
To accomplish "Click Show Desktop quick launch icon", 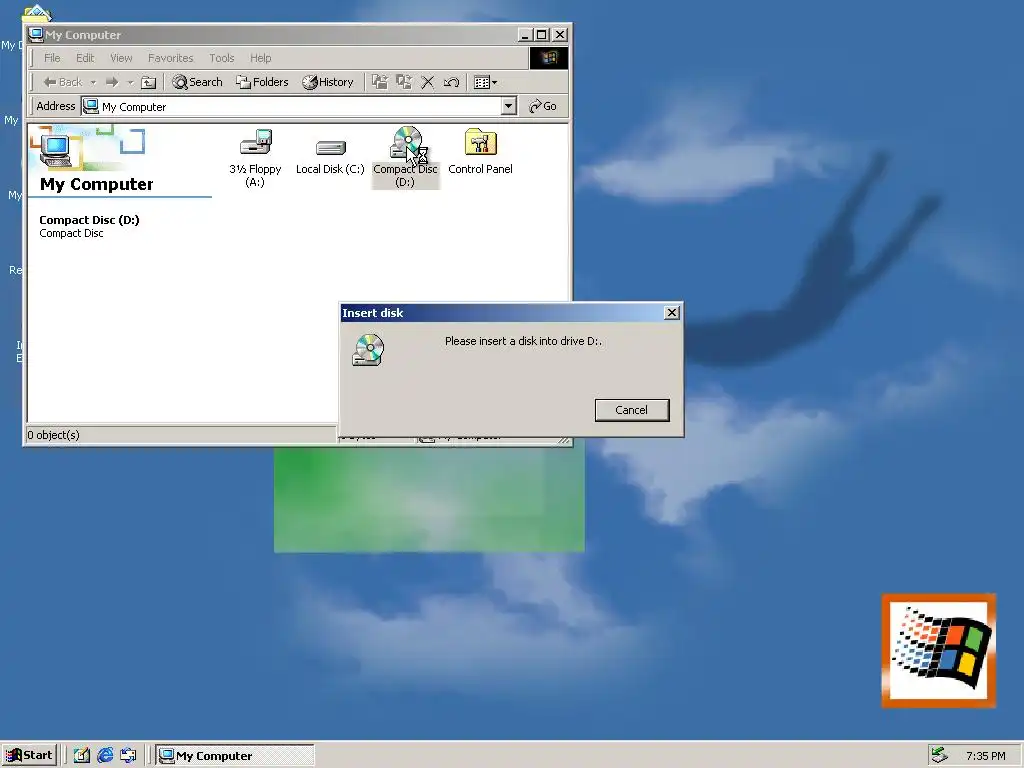I will (x=82, y=756).
